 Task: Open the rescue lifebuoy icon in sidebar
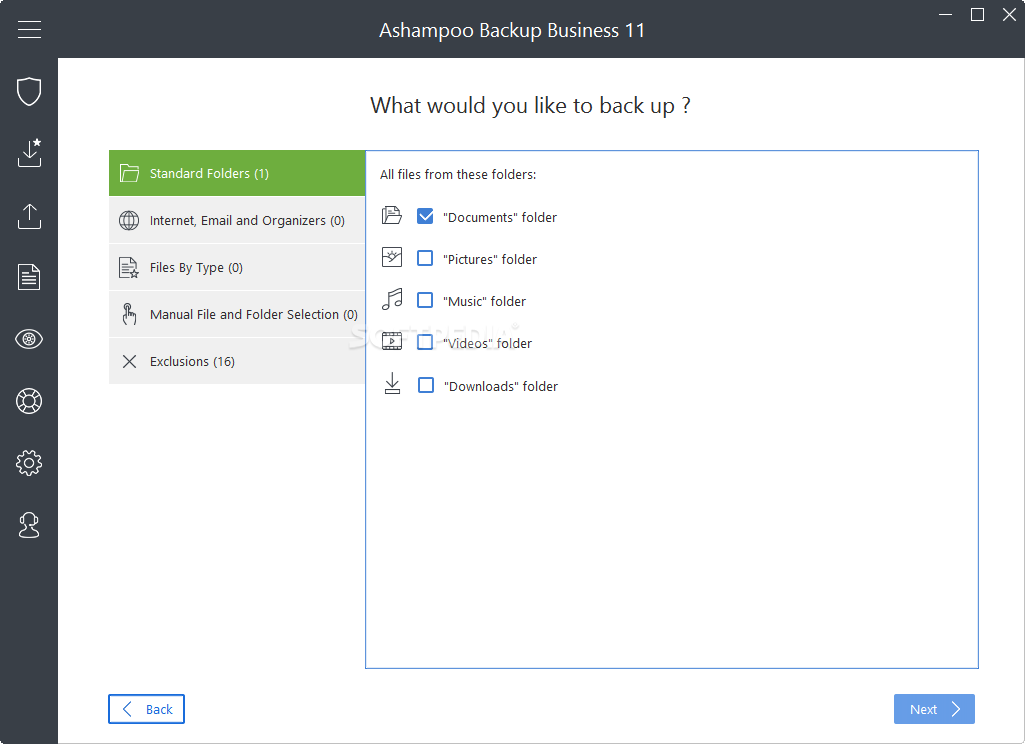29,401
